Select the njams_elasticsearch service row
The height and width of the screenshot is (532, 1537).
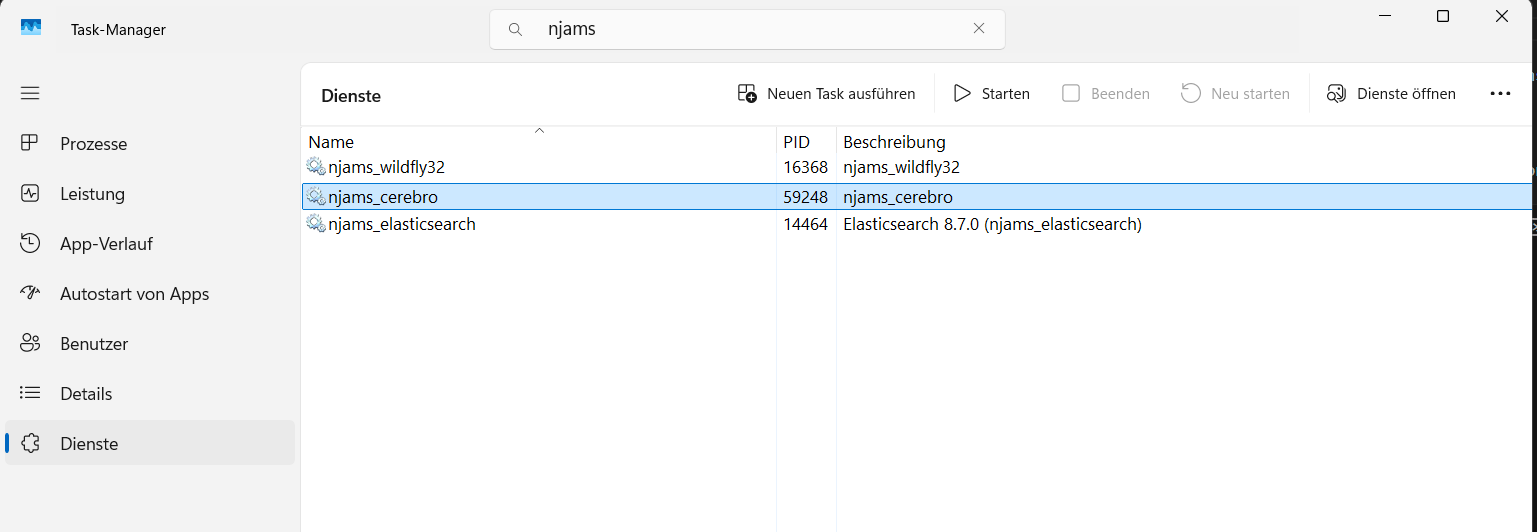pyautogui.click(x=917, y=224)
